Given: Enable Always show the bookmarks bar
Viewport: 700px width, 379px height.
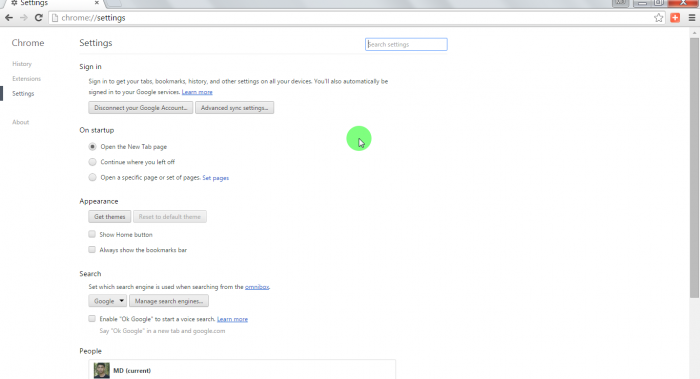Looking at the screenshot, I should (x=92, y=250).
